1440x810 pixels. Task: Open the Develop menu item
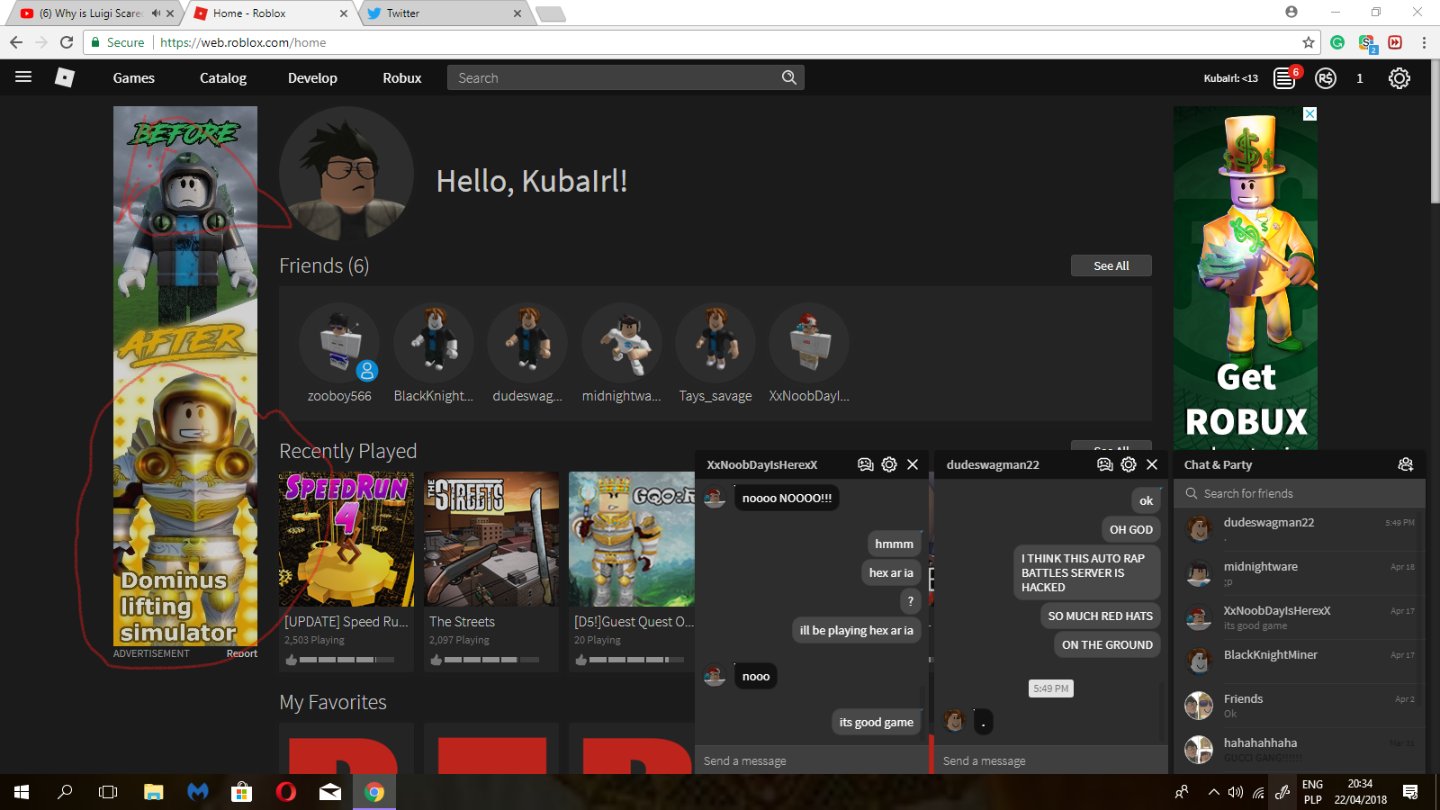312,77
